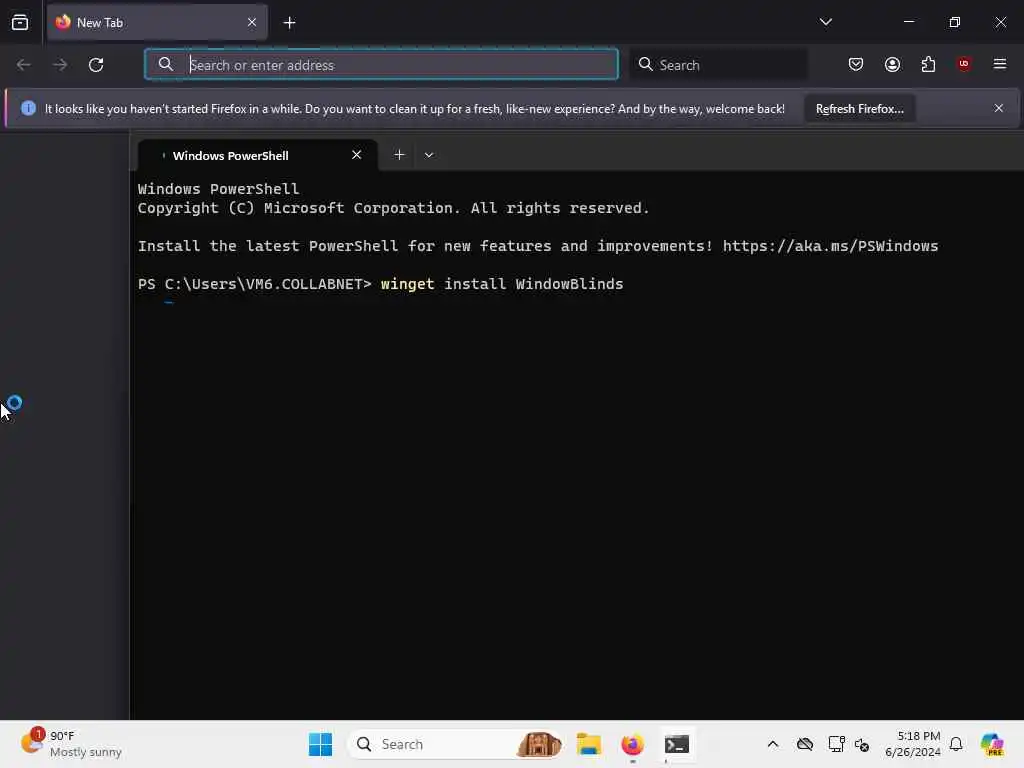This screenshot has width=1024, height=768.
Task: Open the muted volume tray icon
Action: pyautogui.click(x=861, y=744)
